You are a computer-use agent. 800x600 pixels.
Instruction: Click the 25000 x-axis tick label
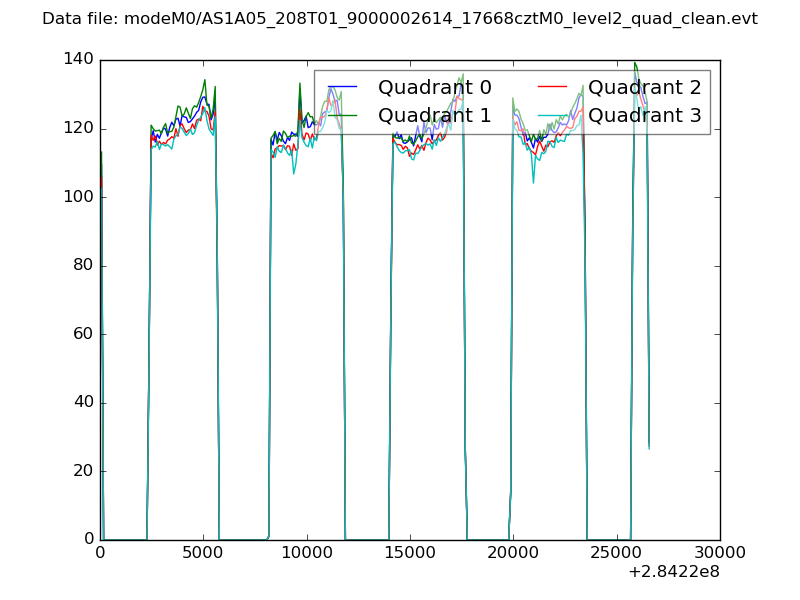pos(616,552)
